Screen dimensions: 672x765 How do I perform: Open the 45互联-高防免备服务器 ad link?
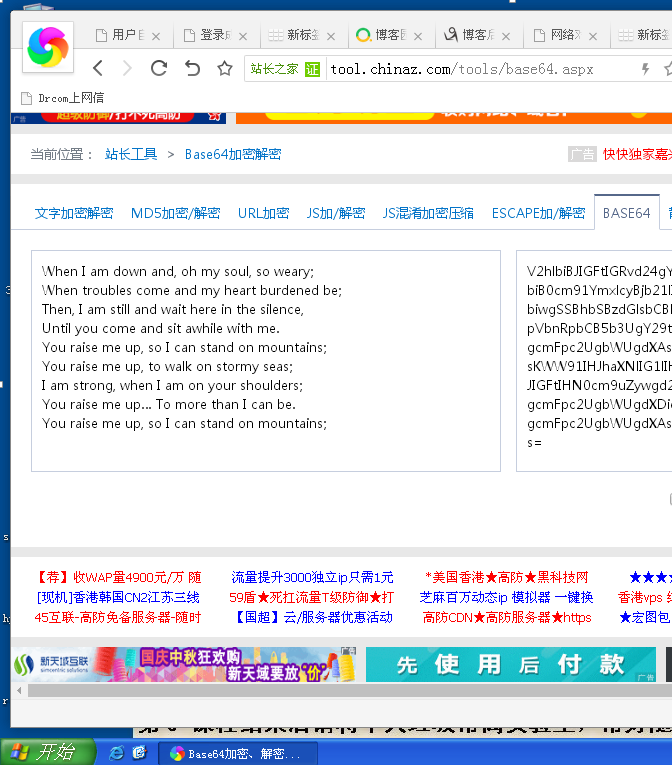tap(118, 617)
